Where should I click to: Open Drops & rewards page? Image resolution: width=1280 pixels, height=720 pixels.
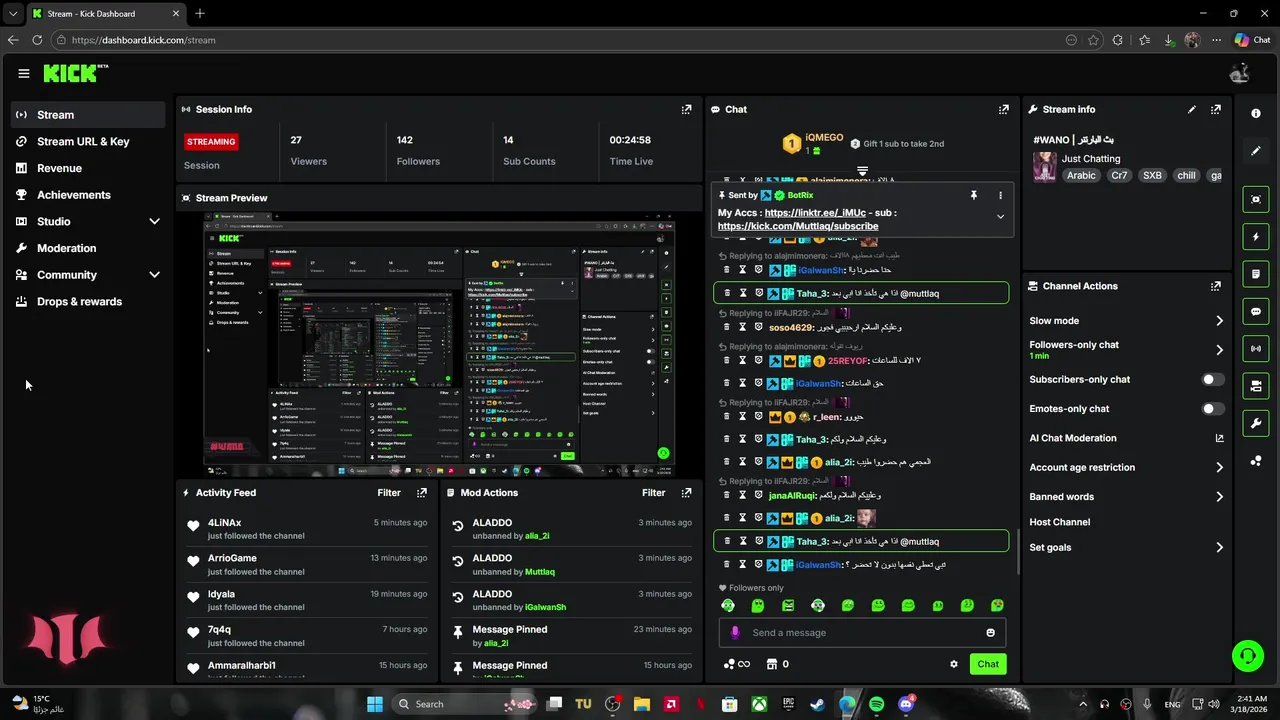(x=88, y=301)
